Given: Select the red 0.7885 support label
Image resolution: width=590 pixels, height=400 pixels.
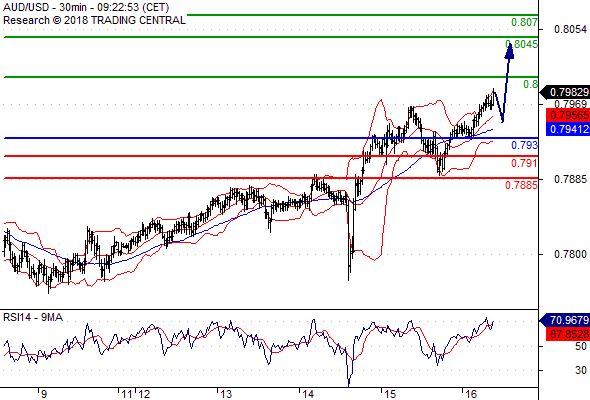Looking at the screenshot, I should [521, 185].
